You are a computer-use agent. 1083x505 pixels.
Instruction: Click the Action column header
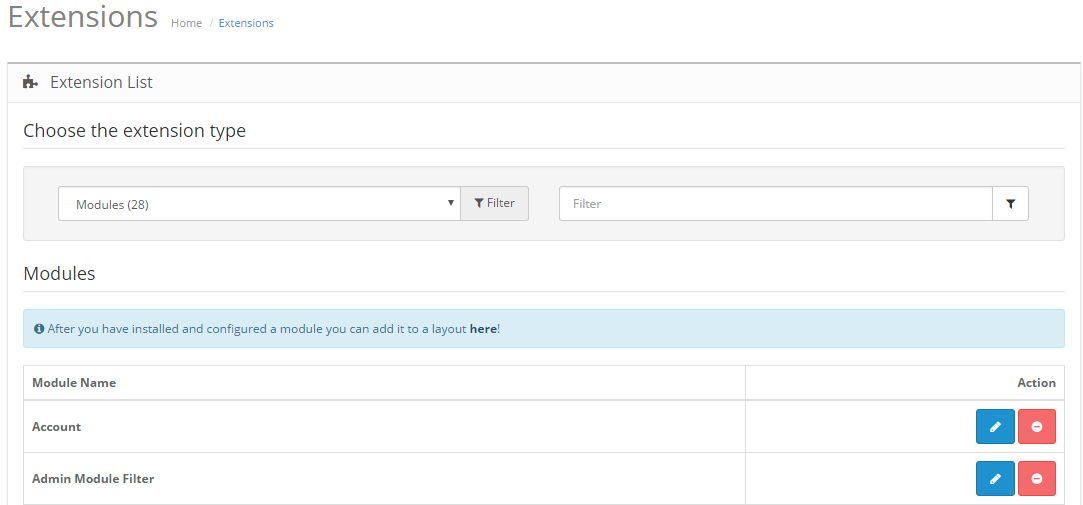(1036, 382)
